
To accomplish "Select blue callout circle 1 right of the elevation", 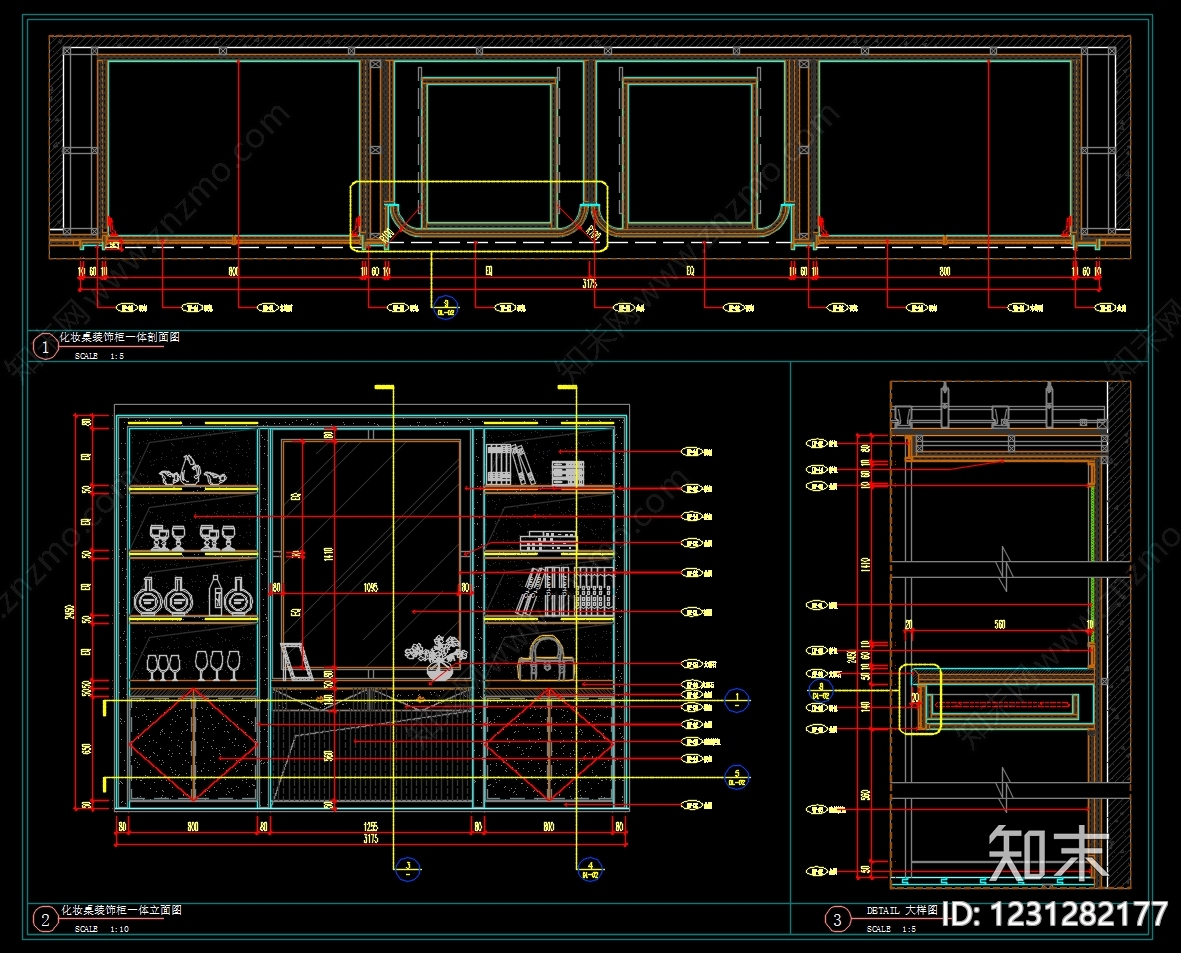I will [737, 700].
